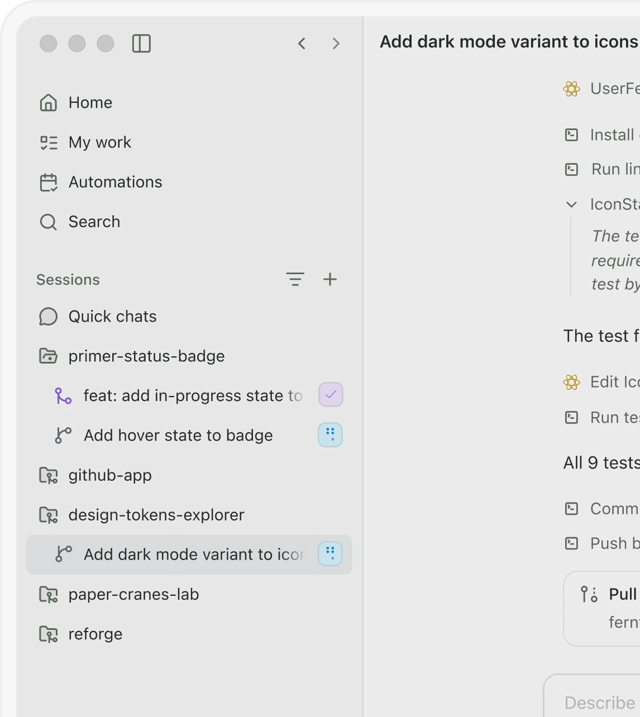Go back with the left arrow
The image size is (640, 717).
coord(302,43)
